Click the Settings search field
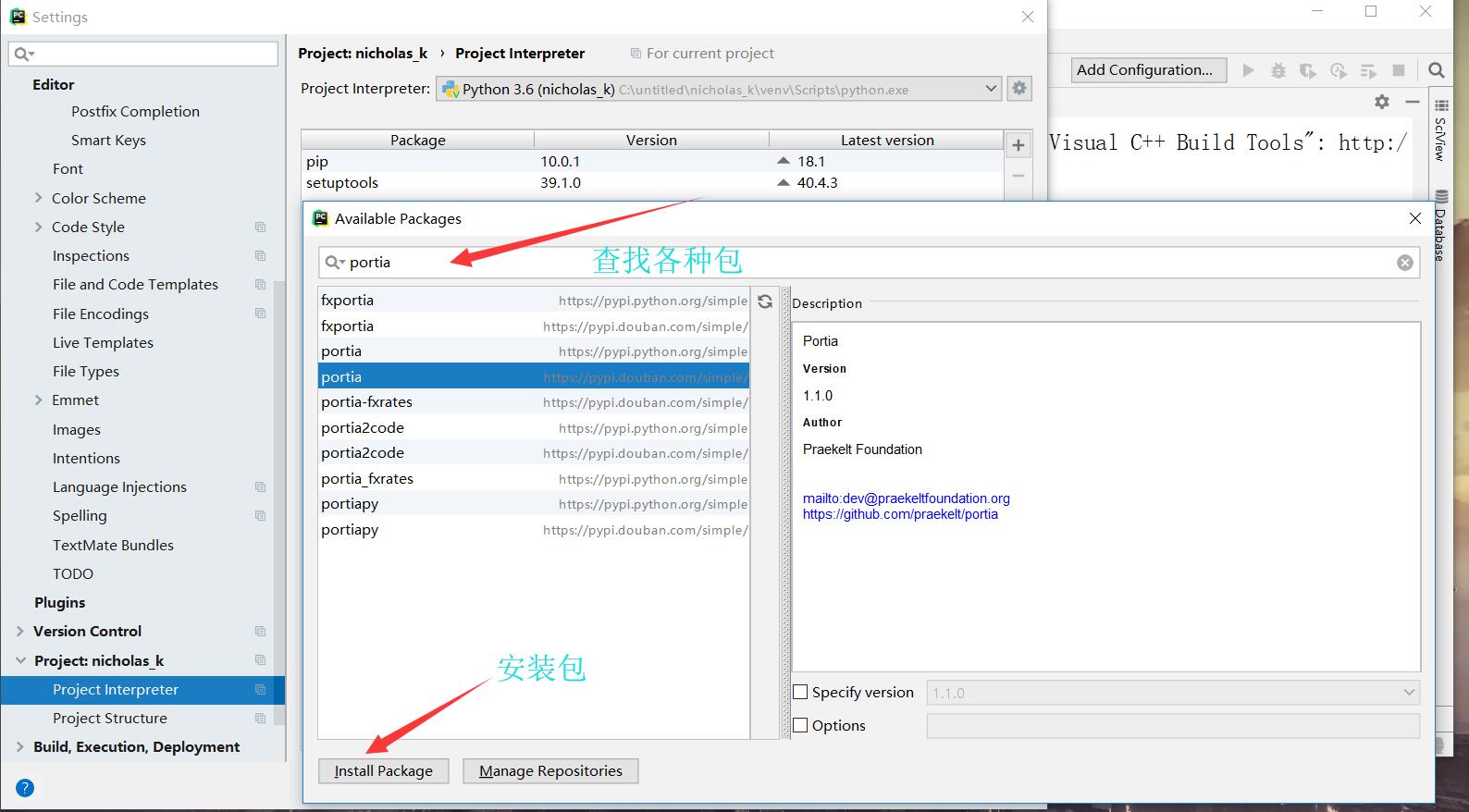The height and width of the screenshot is (812, 1469). pyautogui.click(x=143, y=54)
